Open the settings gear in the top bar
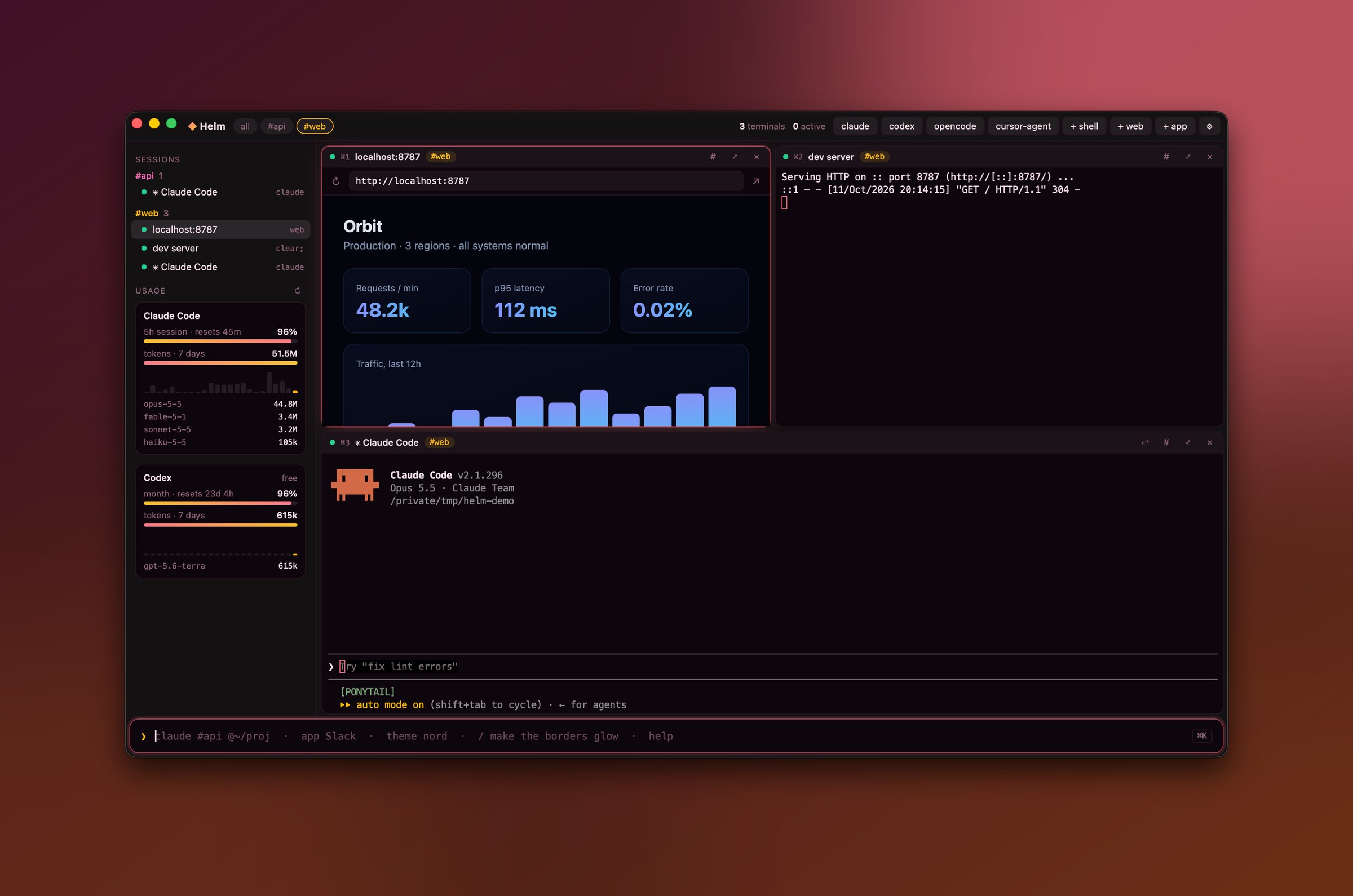The image size is (1353, 896). 1209,126
